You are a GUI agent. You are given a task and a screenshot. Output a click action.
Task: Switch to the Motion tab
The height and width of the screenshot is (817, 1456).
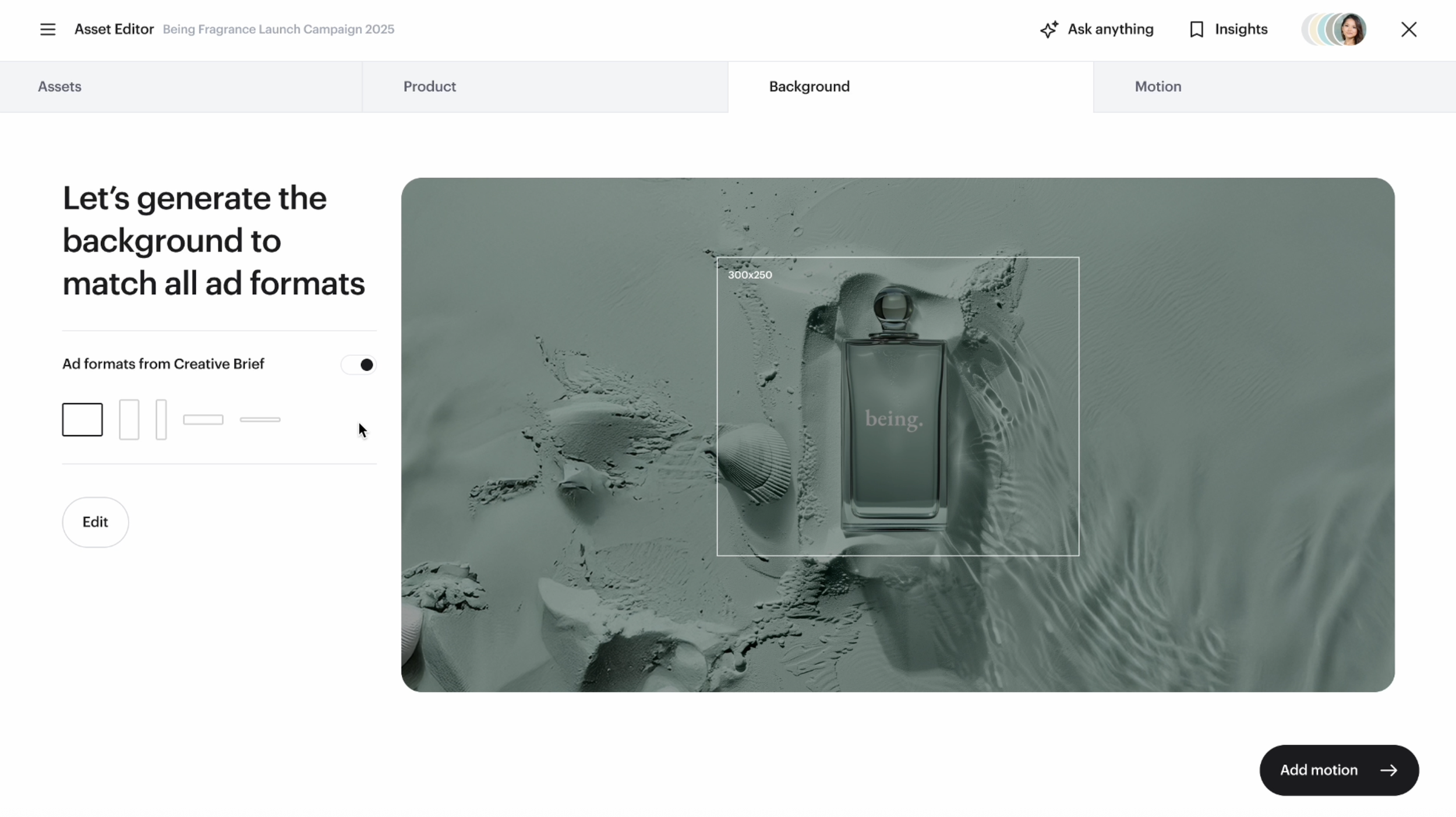tap(1157, 86)
